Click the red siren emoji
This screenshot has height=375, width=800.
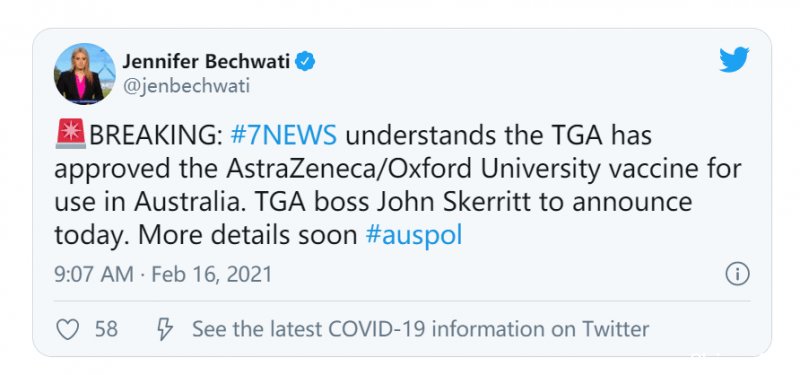pos(70,135)
